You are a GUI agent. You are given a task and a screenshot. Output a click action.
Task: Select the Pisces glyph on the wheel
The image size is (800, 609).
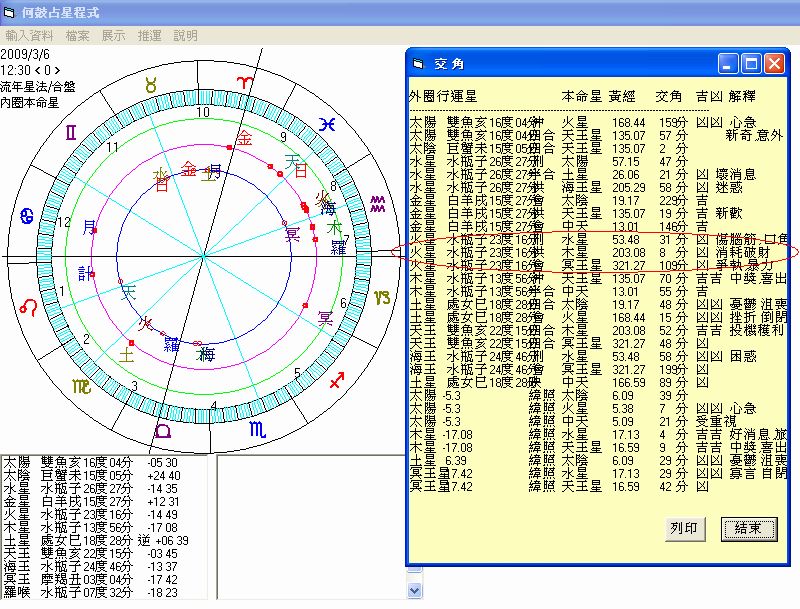click(x=327, y=124)
